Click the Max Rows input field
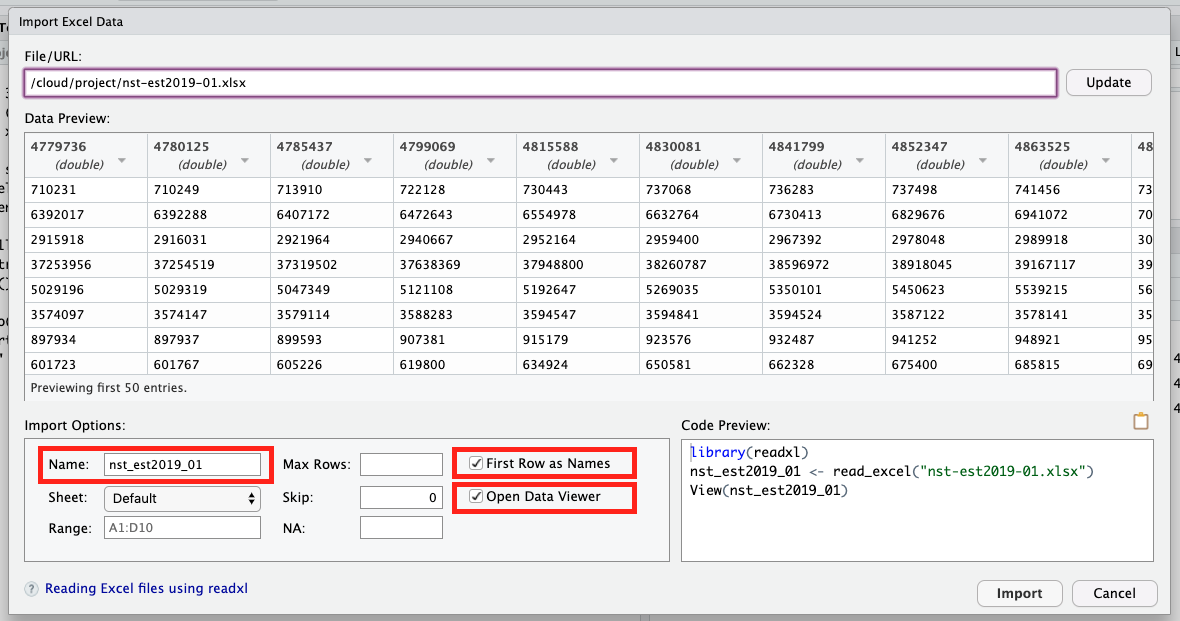 (401, 463)
